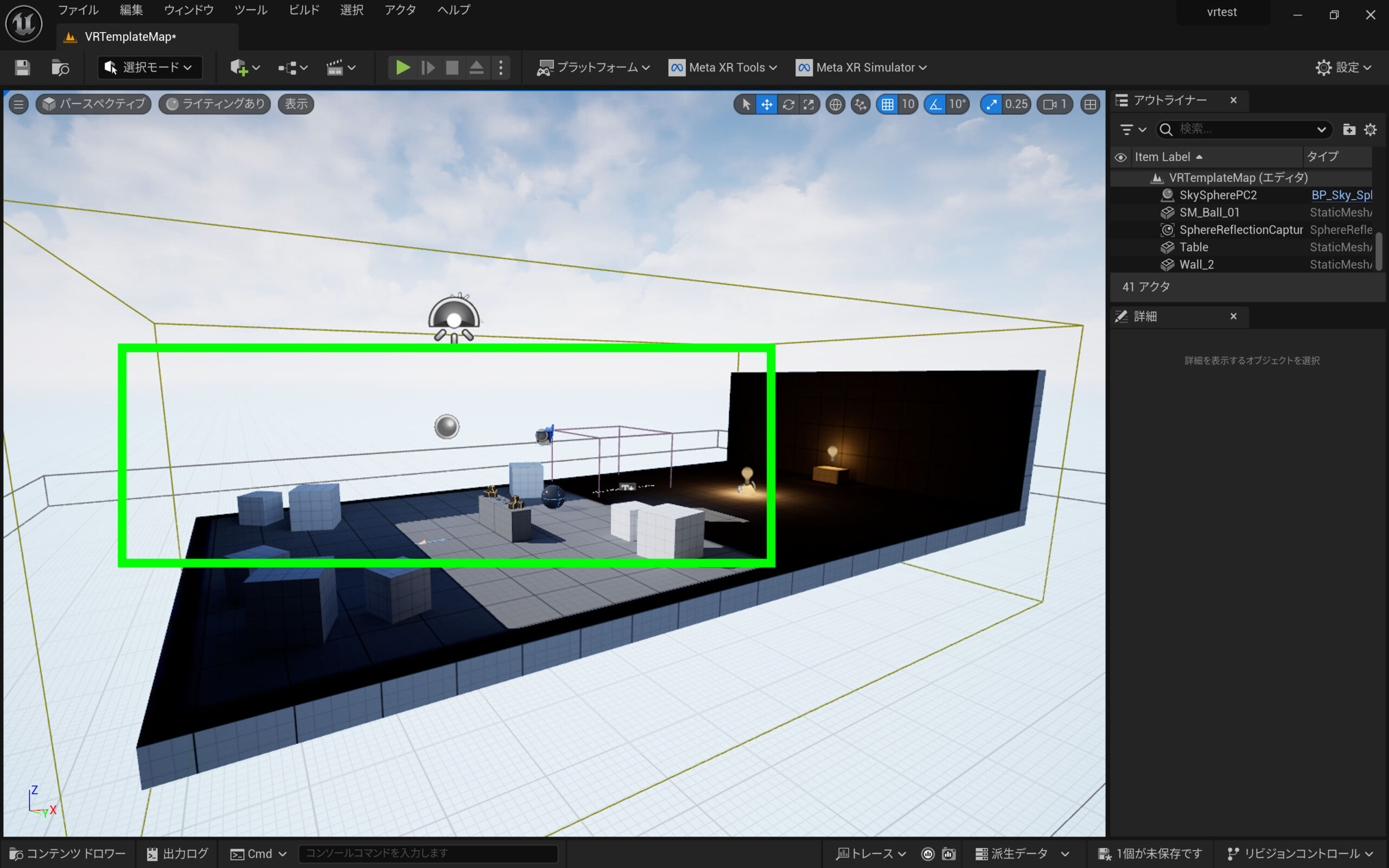Open the プラットフォーム dropdown menu
This screenshot has height=868, width=1389.
point(594,68)
